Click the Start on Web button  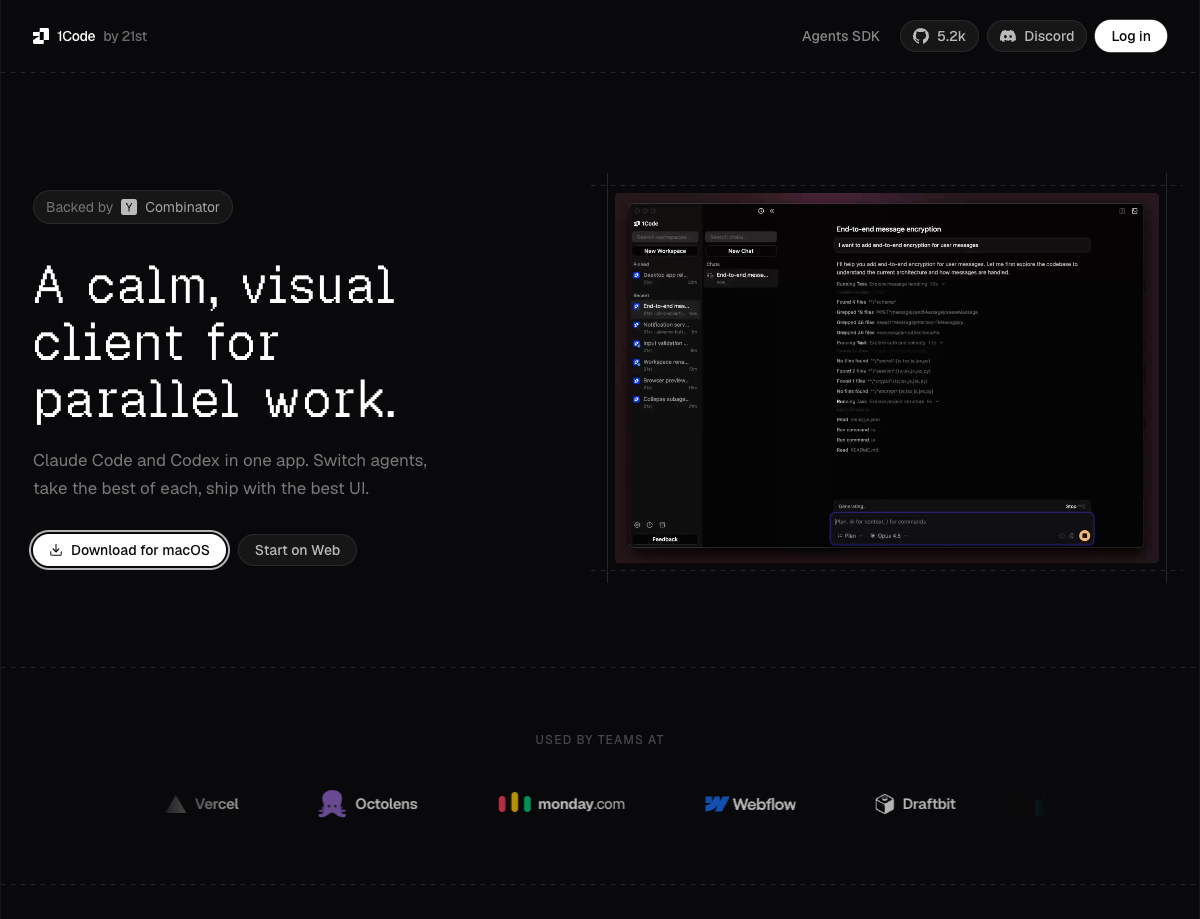point(297,550)
